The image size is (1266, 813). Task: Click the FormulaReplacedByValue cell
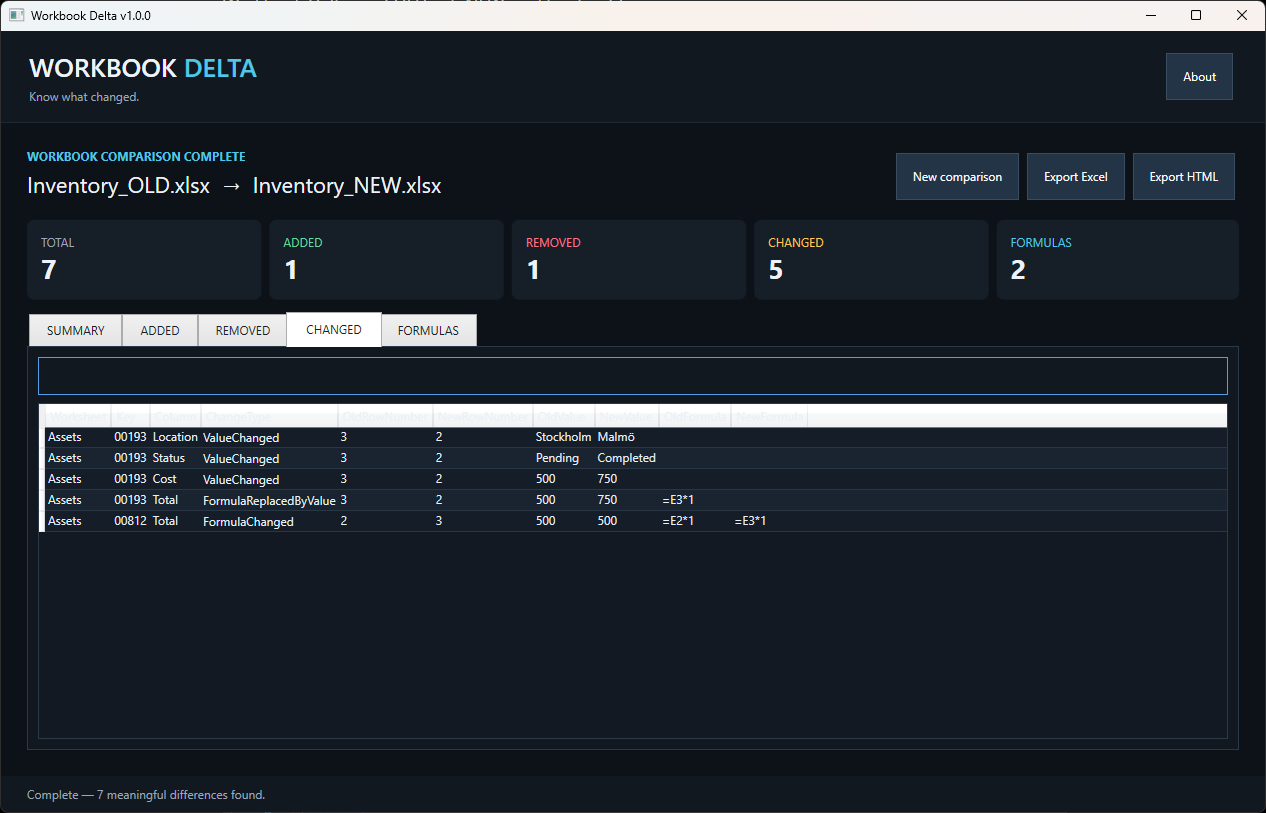269,500
